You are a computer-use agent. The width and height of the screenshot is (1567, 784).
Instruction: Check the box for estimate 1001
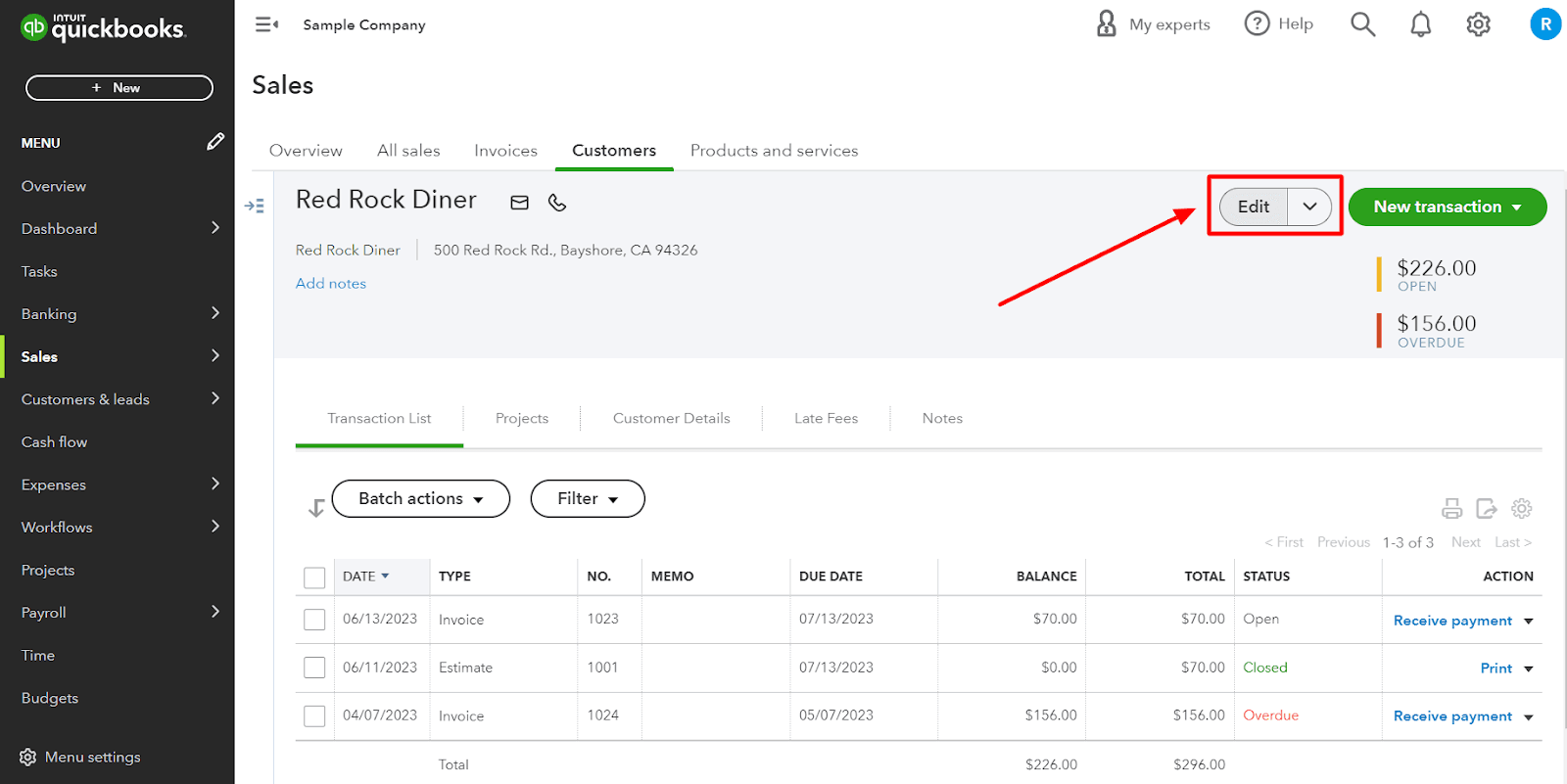[x=314, y=668]
